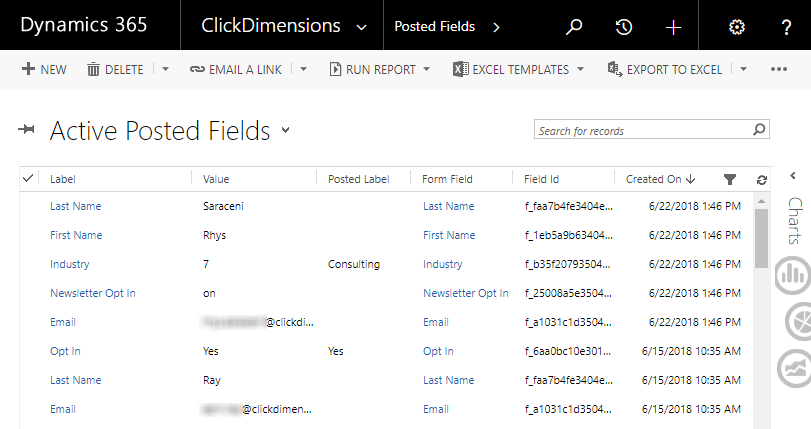
Task: Select the Saraceni value cell
Action: pos(223,206)
